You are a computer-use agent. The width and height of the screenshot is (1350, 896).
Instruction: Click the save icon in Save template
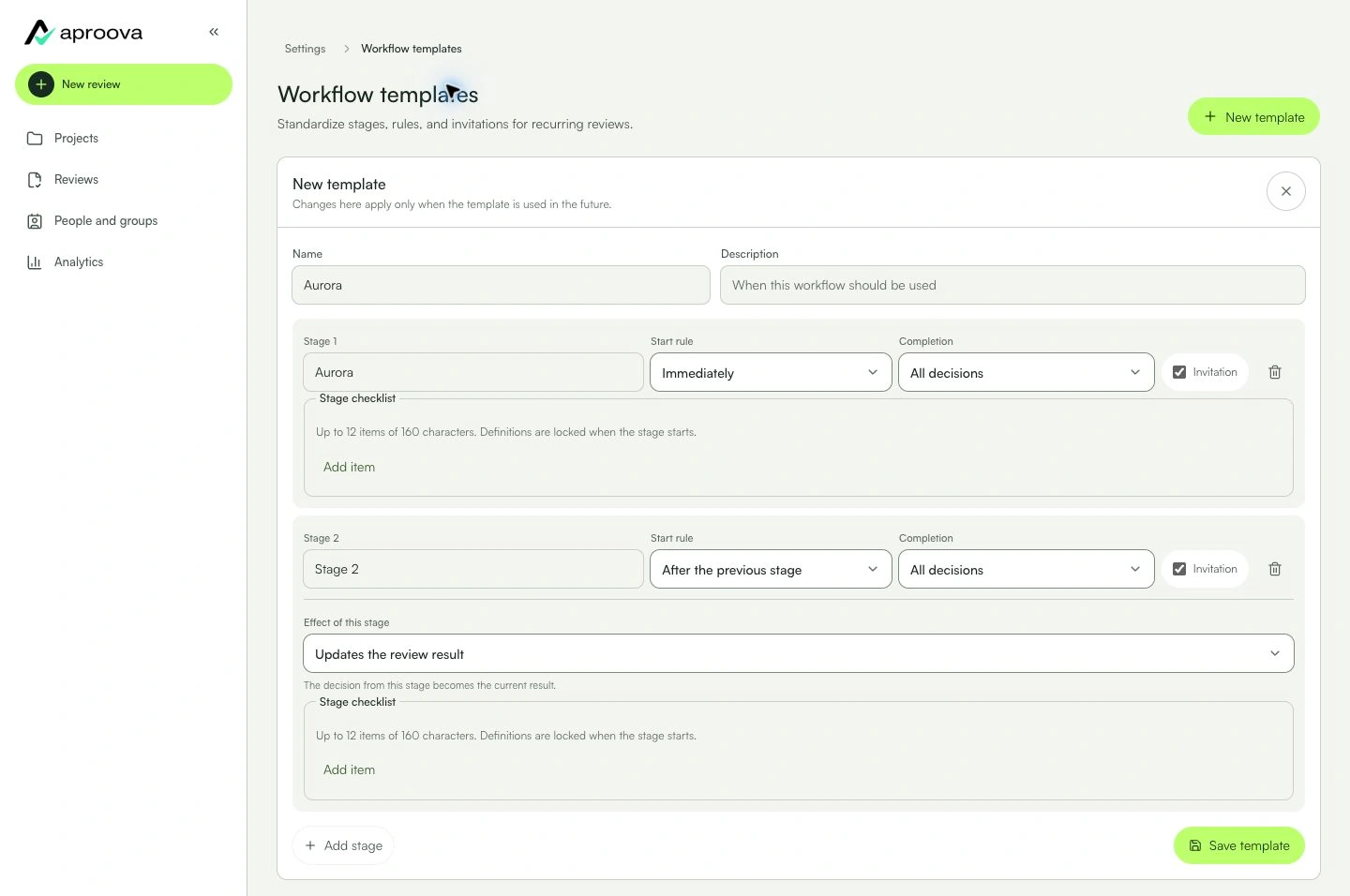[1195, 845]
